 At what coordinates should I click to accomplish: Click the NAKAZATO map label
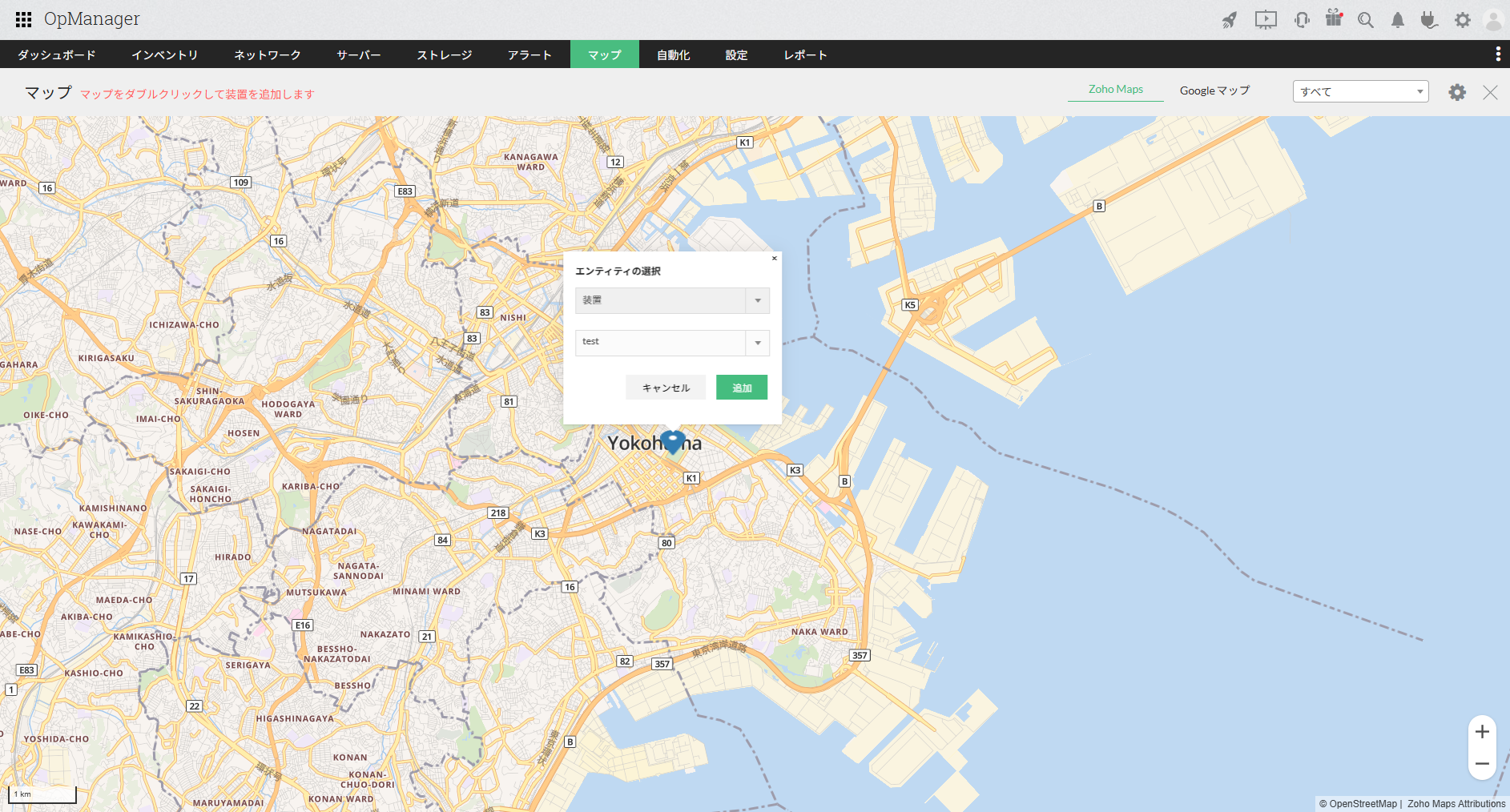click(385, 634)
